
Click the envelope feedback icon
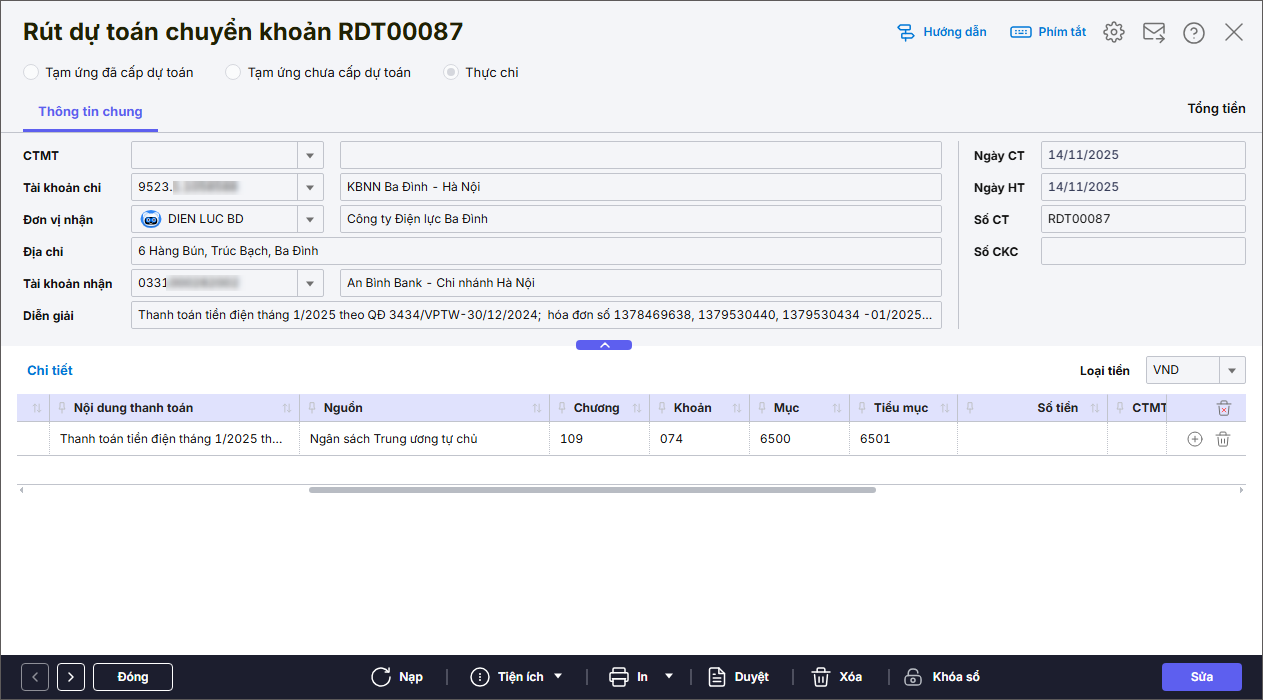tap(1154, 32)
